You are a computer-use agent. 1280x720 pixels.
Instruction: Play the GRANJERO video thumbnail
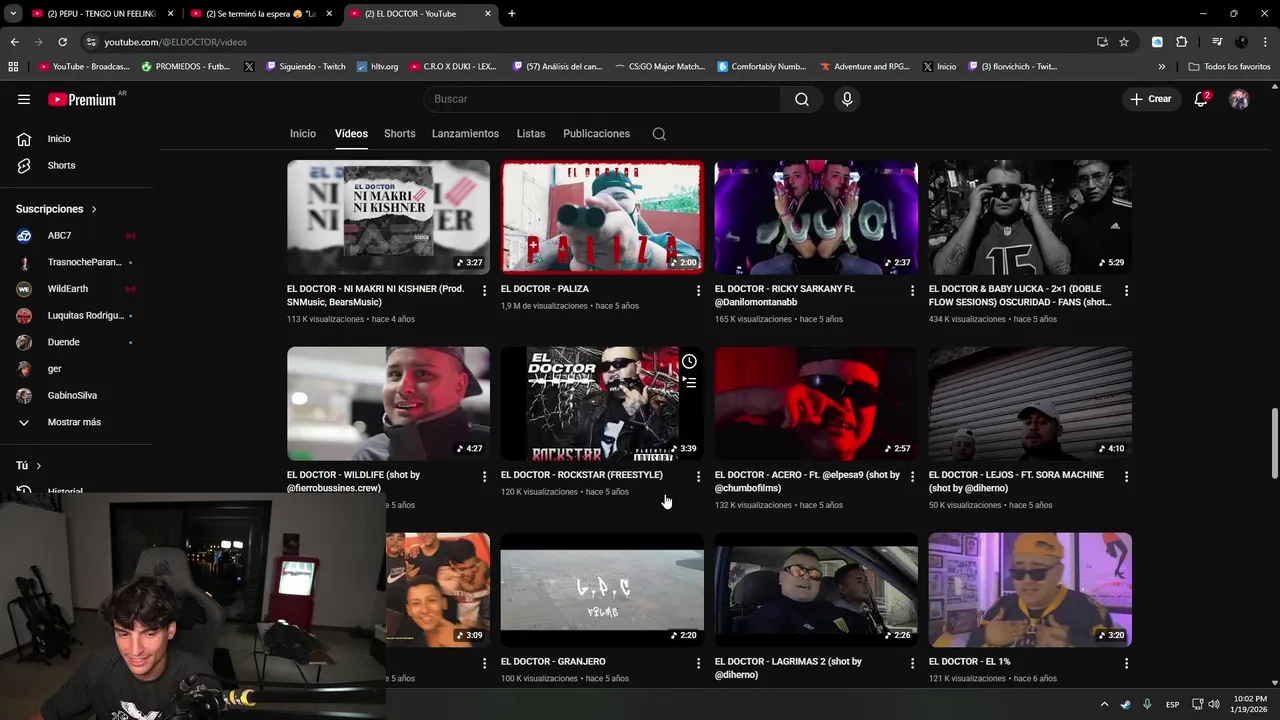click(x=602, y=590)
